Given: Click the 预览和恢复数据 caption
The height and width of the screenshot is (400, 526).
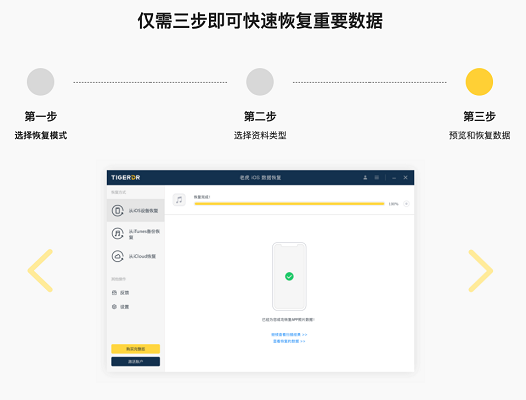Looking at the screenshot, I should (479, 135).
